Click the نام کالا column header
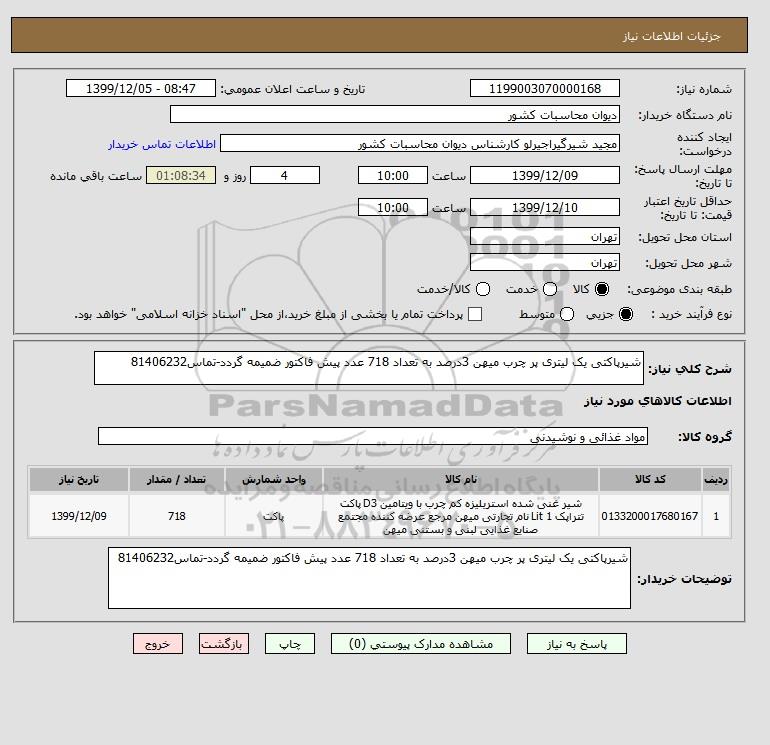 pos(461,479)
